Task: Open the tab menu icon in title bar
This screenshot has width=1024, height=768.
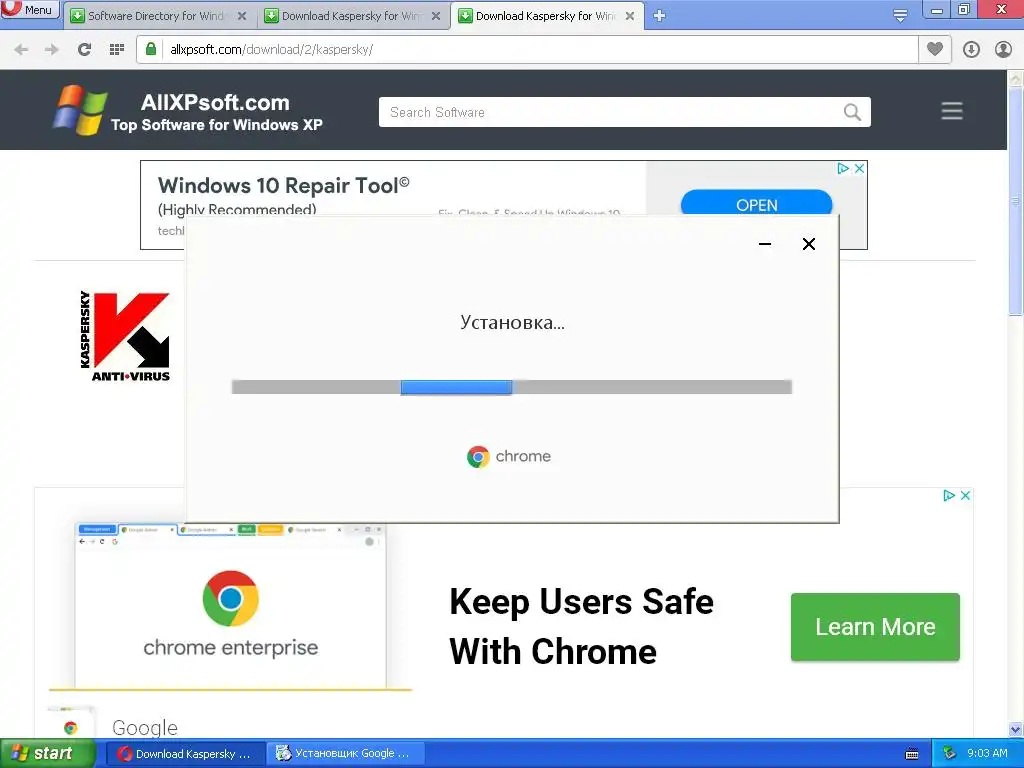Action: tap(900, 15)
